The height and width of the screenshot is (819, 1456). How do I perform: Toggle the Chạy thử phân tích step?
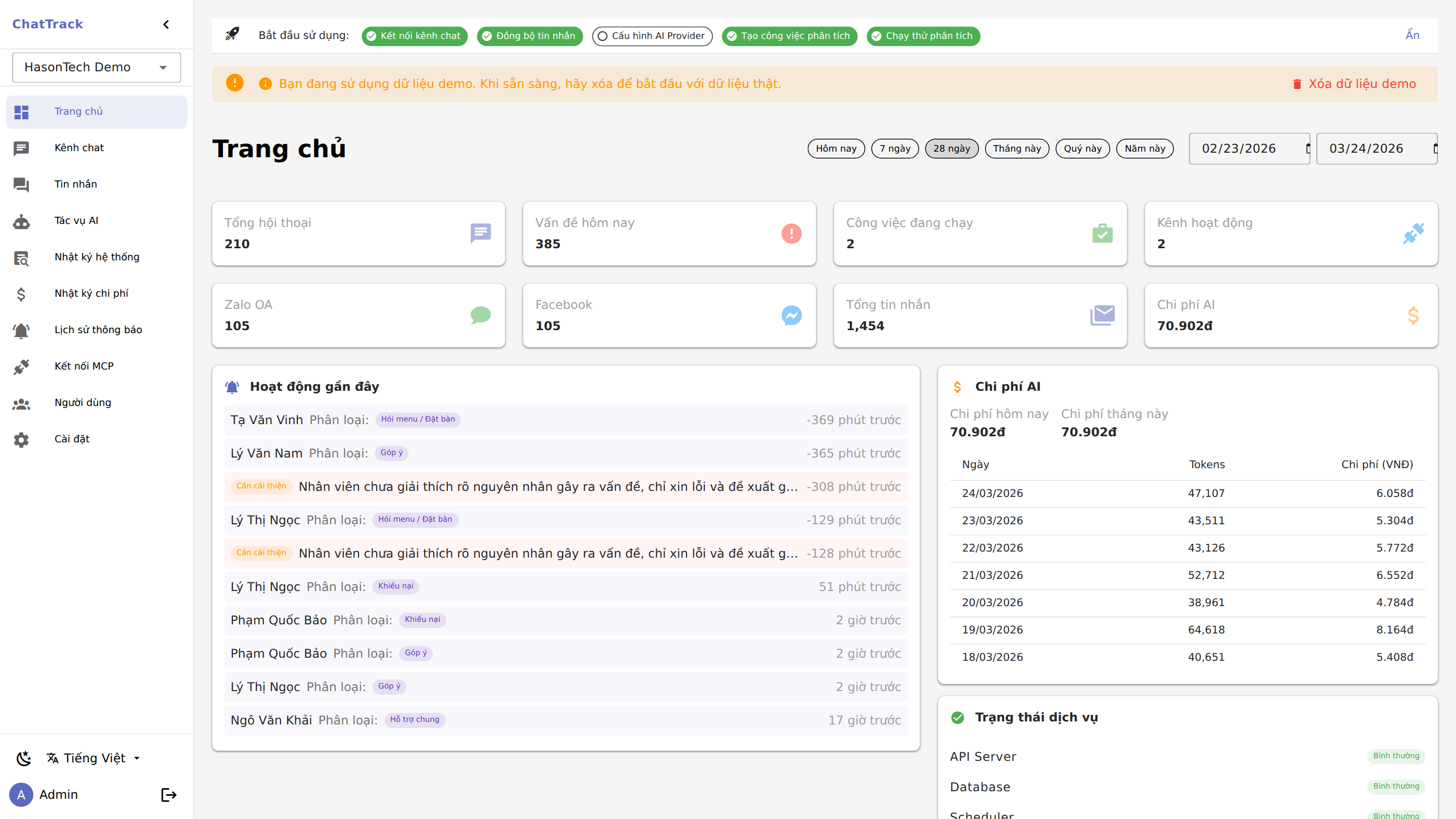[x=922, y=35]
